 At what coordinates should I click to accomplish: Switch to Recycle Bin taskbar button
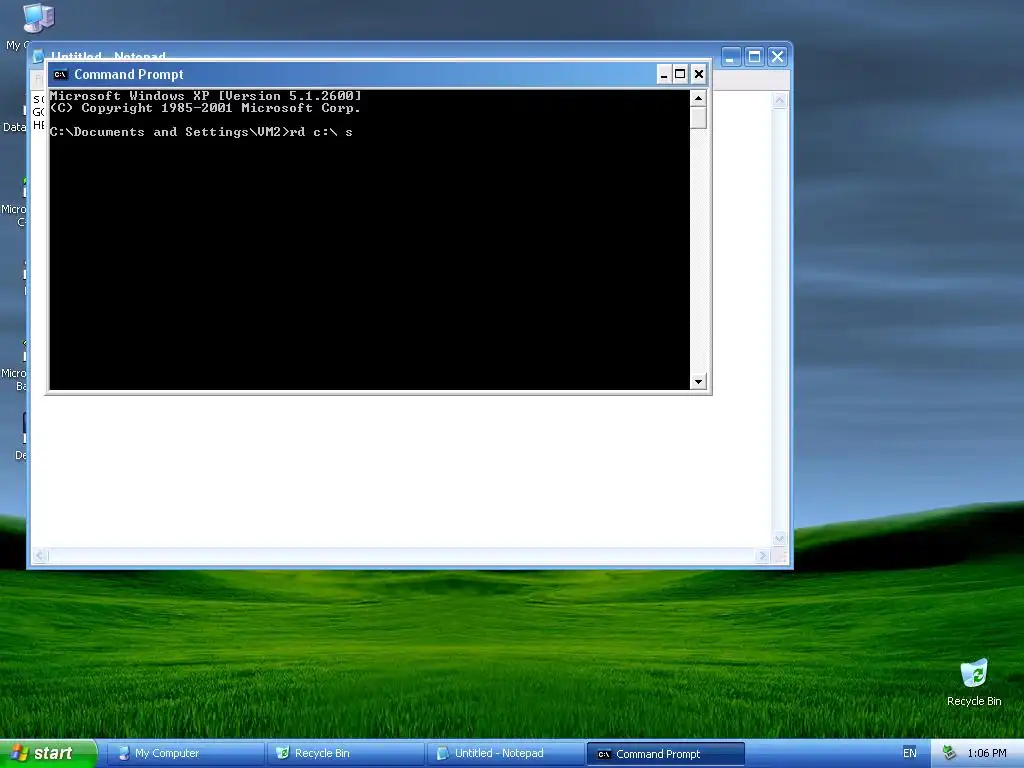(x=345, y=754)
